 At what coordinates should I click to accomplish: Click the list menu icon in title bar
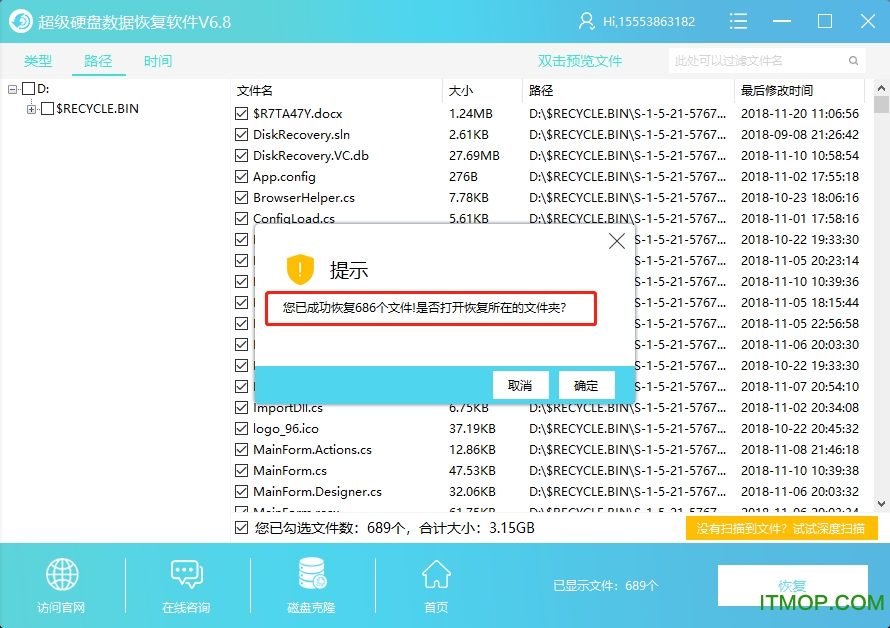click(737, 20)
